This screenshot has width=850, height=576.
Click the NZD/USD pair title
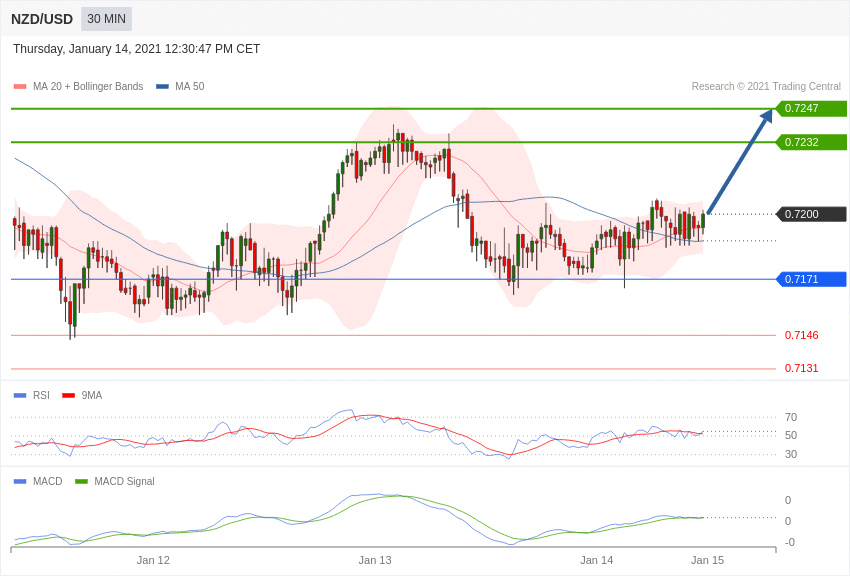click(42, 20)
